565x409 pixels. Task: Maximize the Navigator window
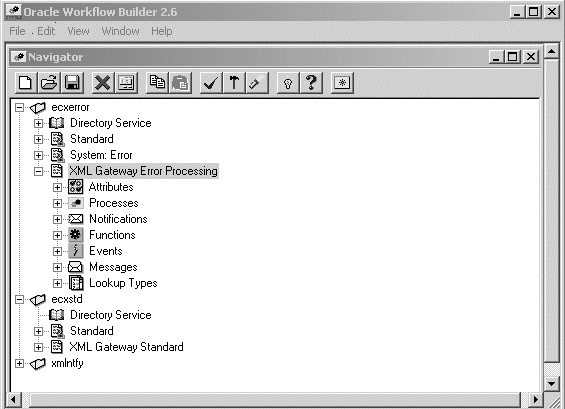coord(512,57)
